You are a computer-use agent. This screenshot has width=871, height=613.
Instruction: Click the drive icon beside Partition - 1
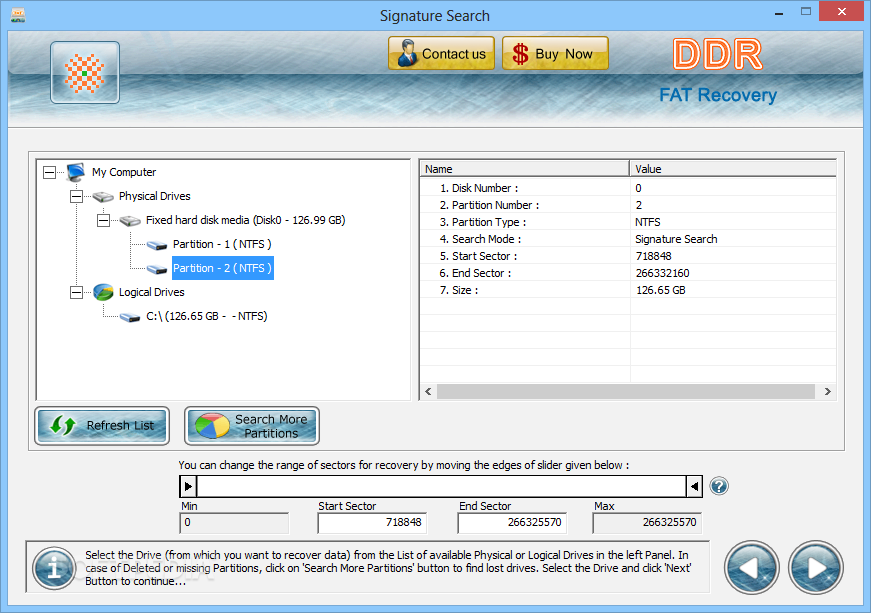[157, 245]
